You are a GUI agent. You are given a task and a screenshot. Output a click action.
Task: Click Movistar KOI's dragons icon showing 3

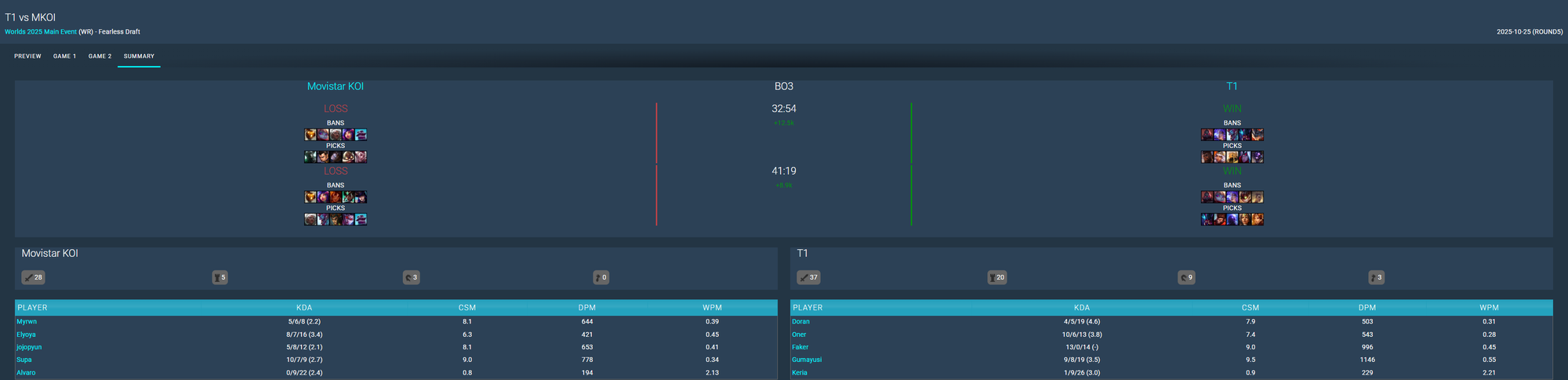pos(411,277)
